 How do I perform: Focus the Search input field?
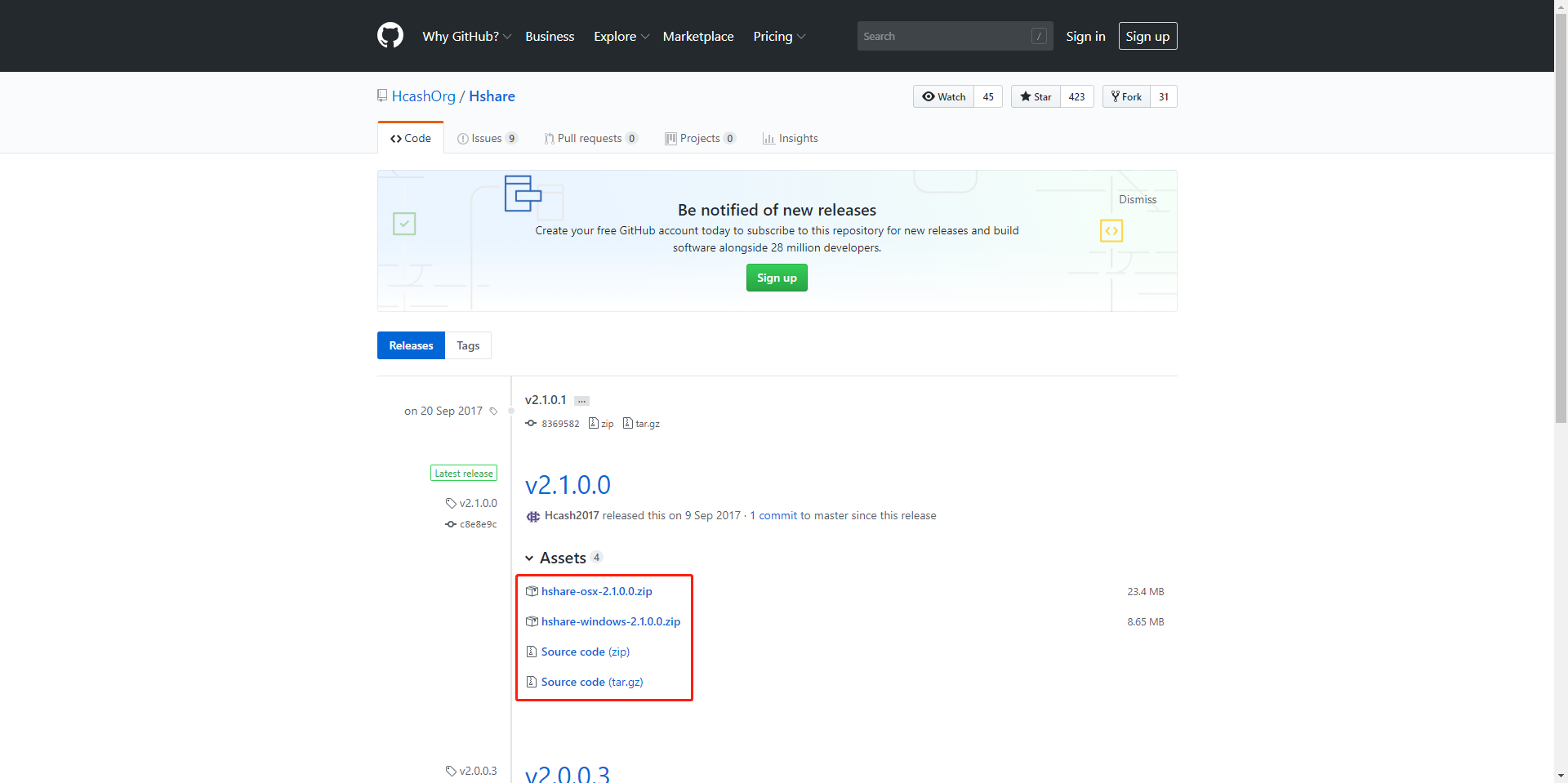click(955, 36)
